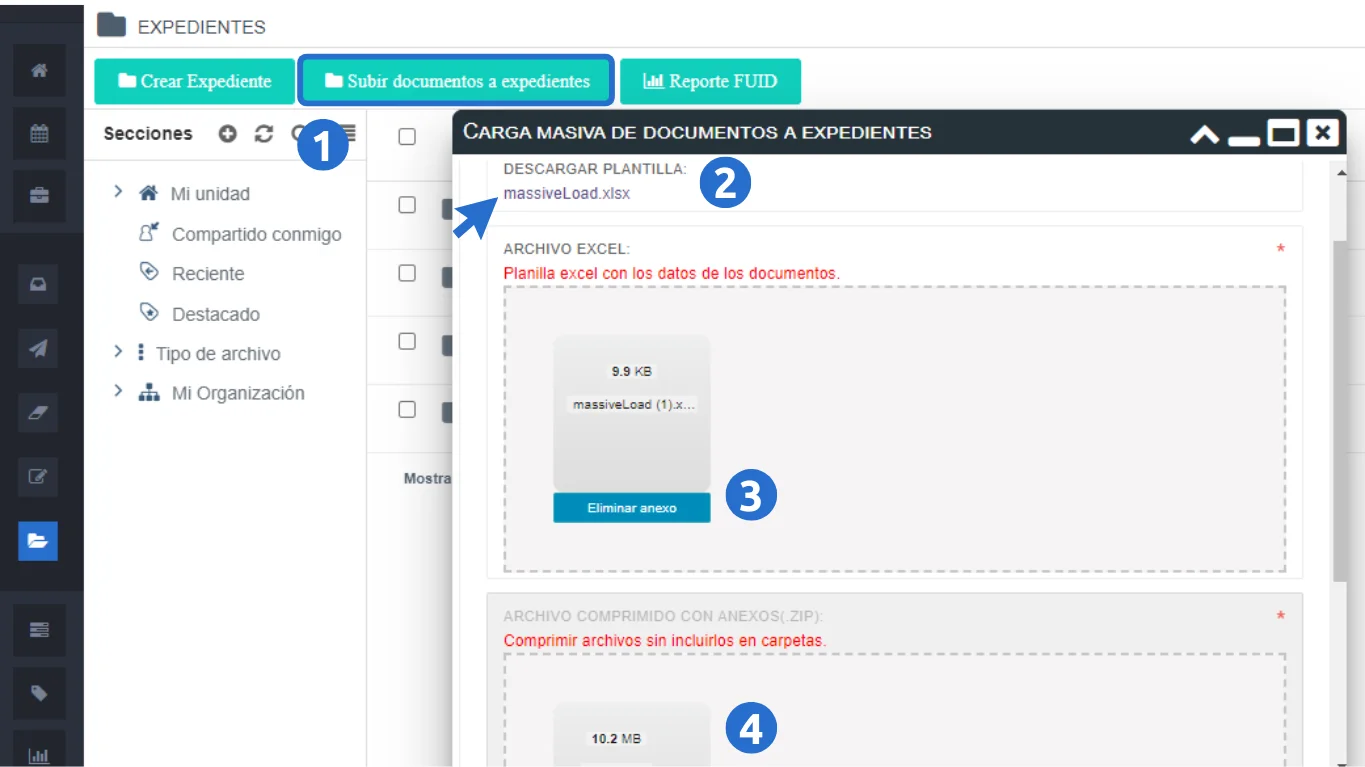This screenshot has width=1365, height=767.
Task: Click the massiveLoad (1) Excel file thumbnail
Action: point(632,413)
